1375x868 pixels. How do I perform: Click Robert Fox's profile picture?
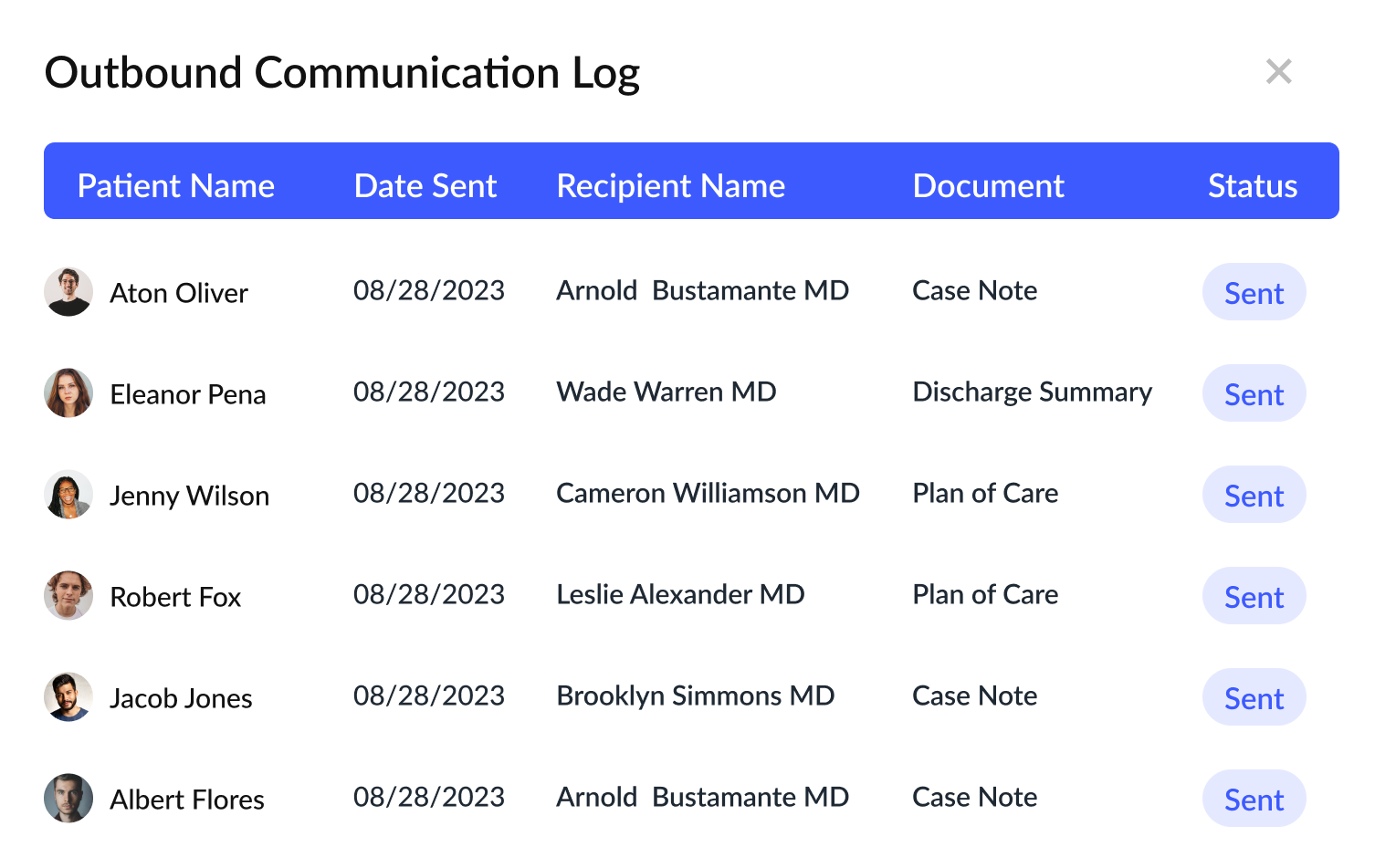(68, 596)
